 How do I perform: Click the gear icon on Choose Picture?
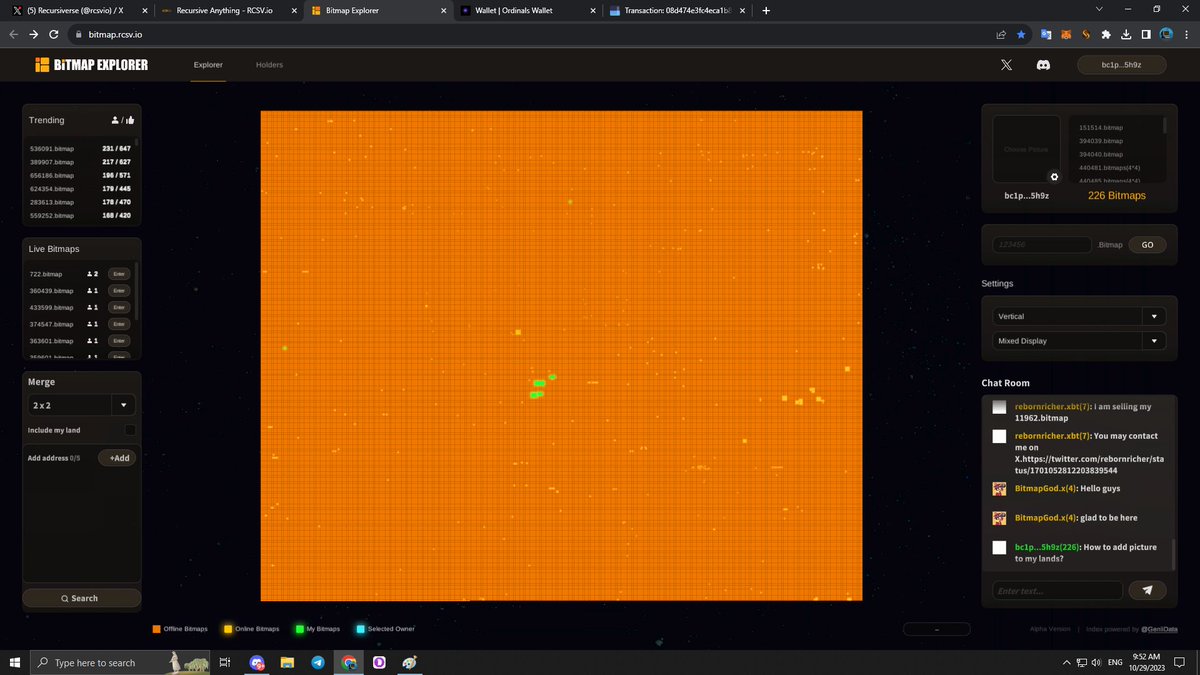(x=1054, y=176)
